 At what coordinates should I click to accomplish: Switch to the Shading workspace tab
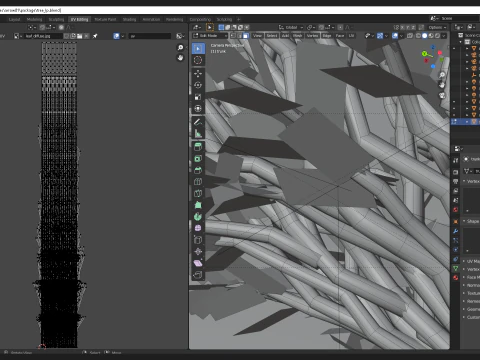(129, 19)
